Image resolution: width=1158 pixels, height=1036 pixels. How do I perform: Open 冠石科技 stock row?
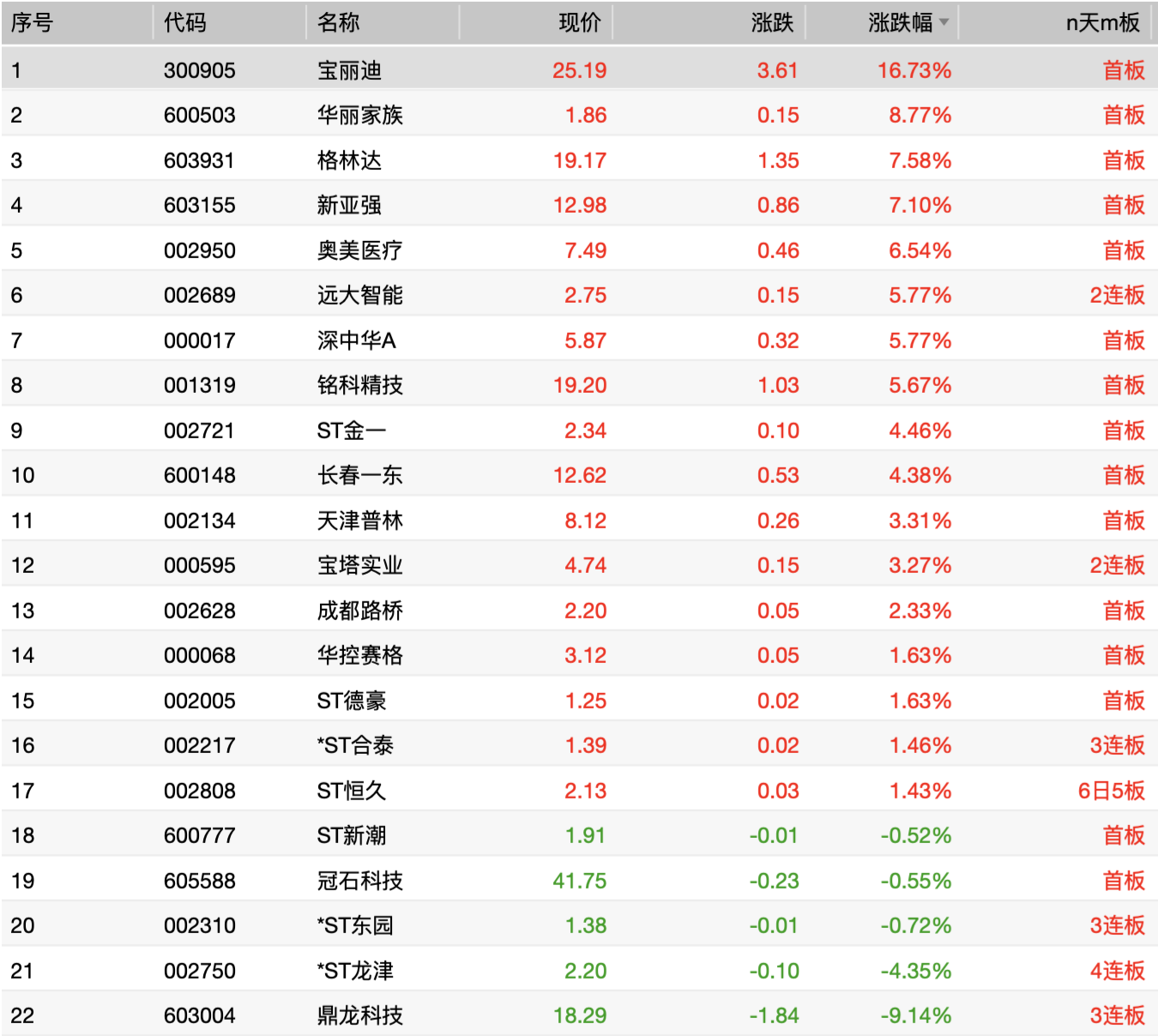coord(359,881)
